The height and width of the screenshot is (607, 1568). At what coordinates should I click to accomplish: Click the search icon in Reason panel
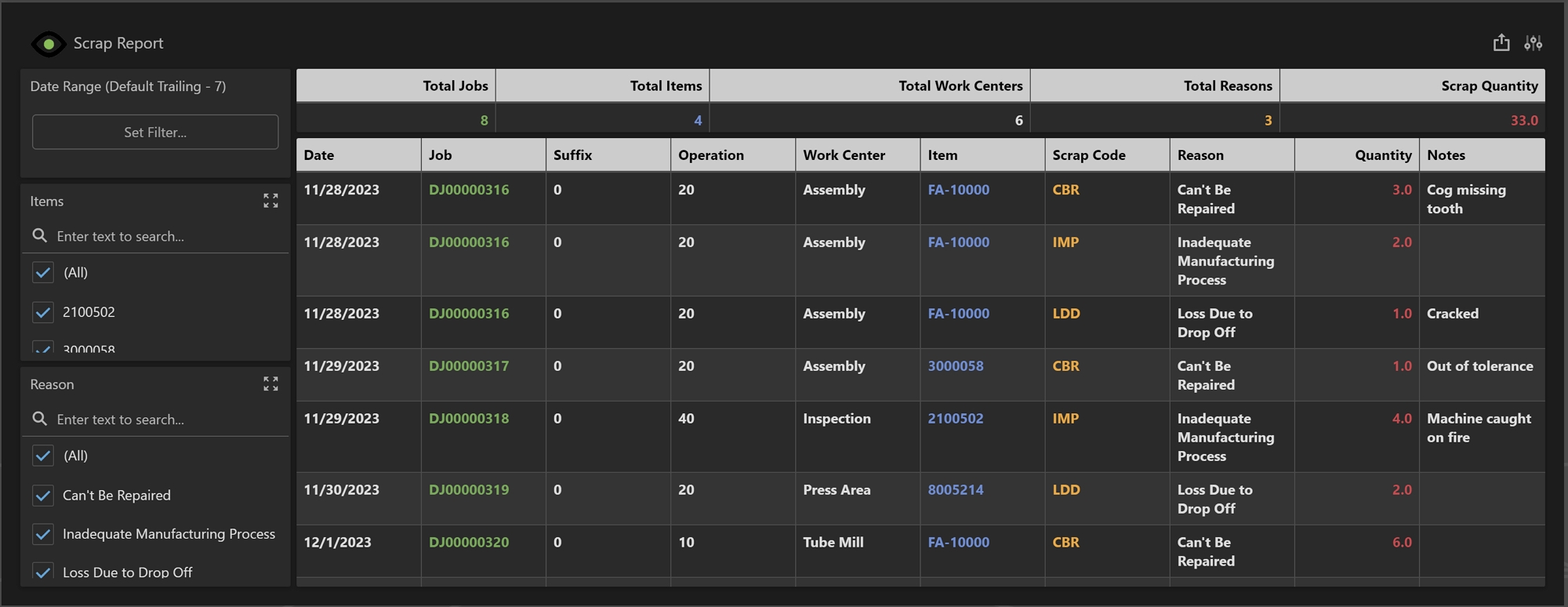(x=40, y=420)
